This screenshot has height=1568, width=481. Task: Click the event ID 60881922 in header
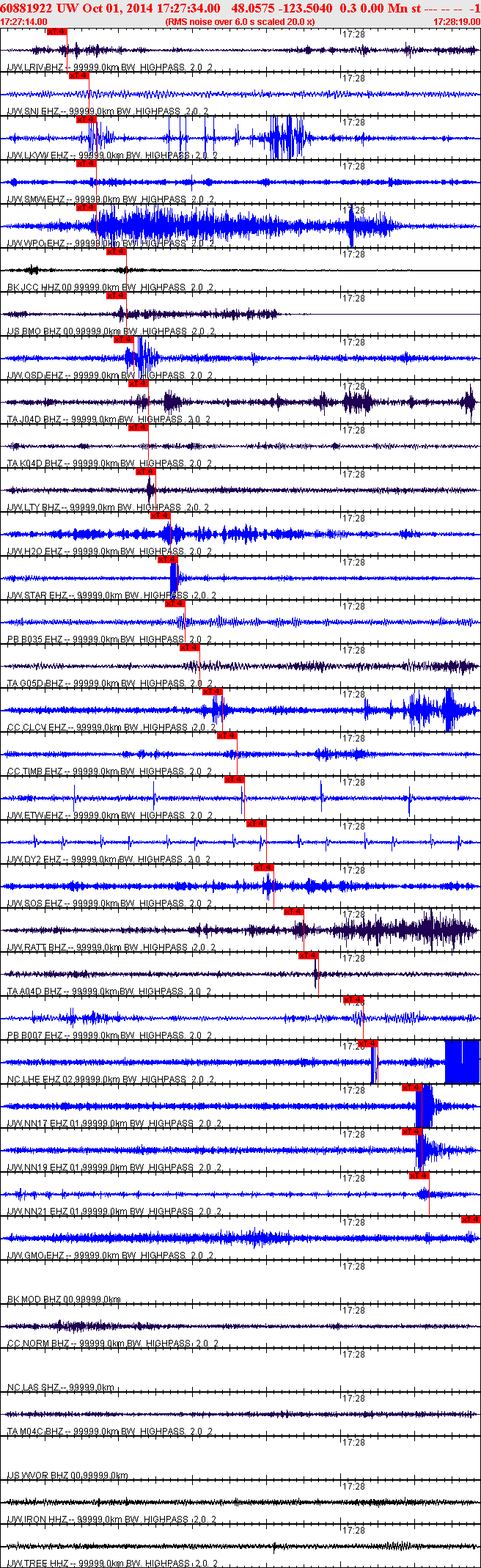[x=26, y=8]
